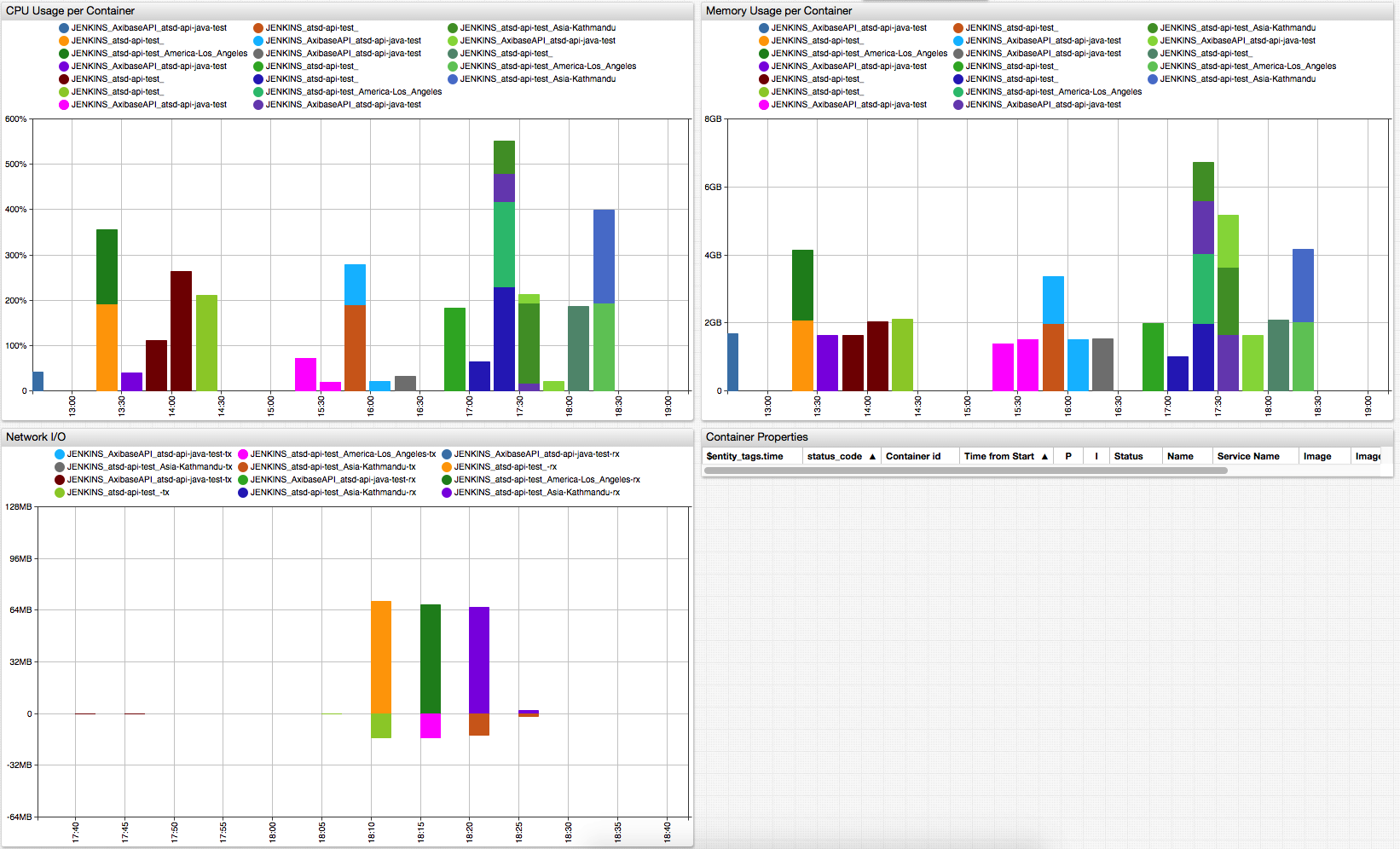Sort table by Time from Start column
This screenshot has height=849, width=1400.
(x=1005, y=456)
